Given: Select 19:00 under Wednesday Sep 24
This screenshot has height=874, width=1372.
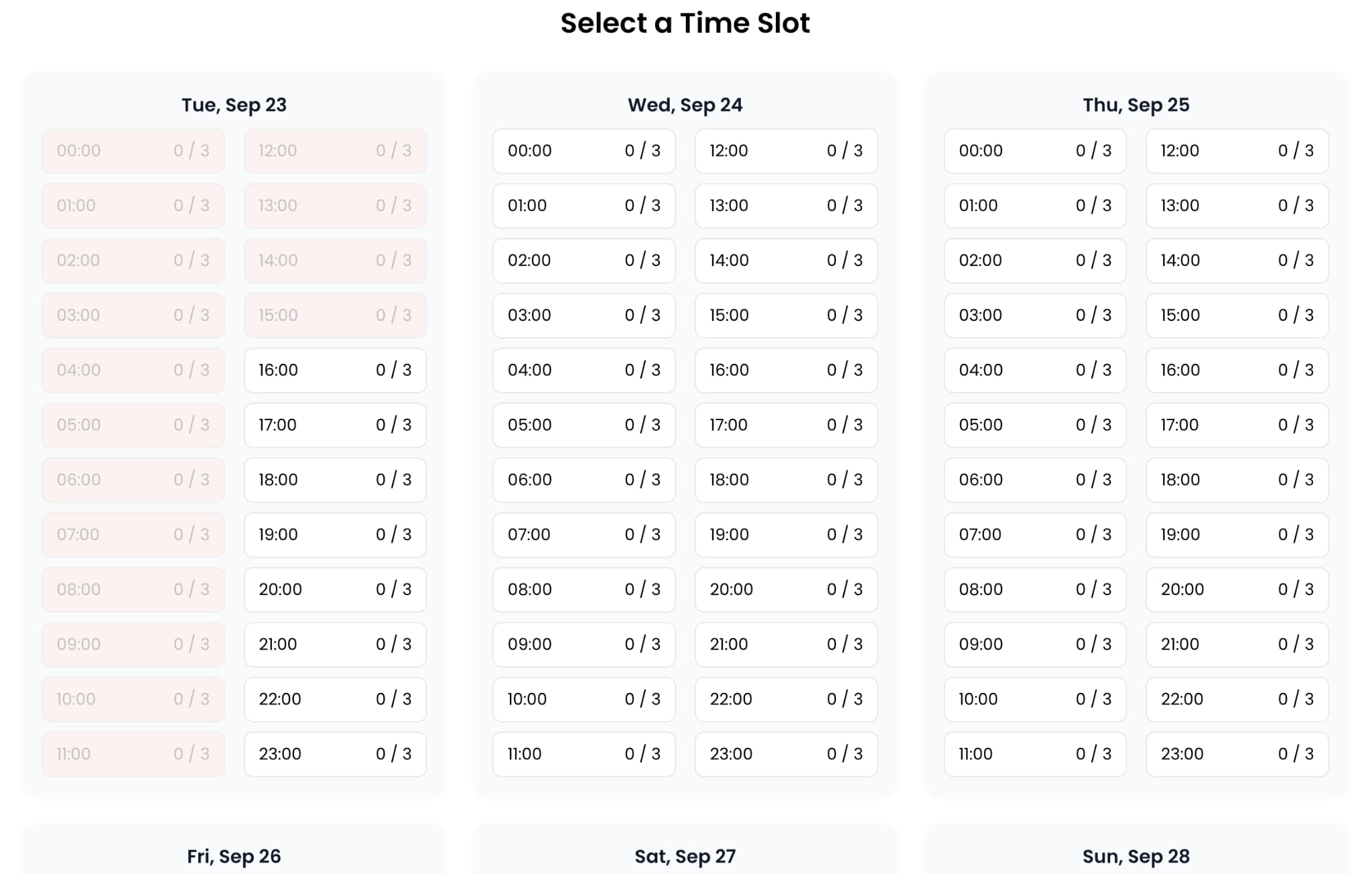Looking at the screenshot, I should (x=786, y=534).
